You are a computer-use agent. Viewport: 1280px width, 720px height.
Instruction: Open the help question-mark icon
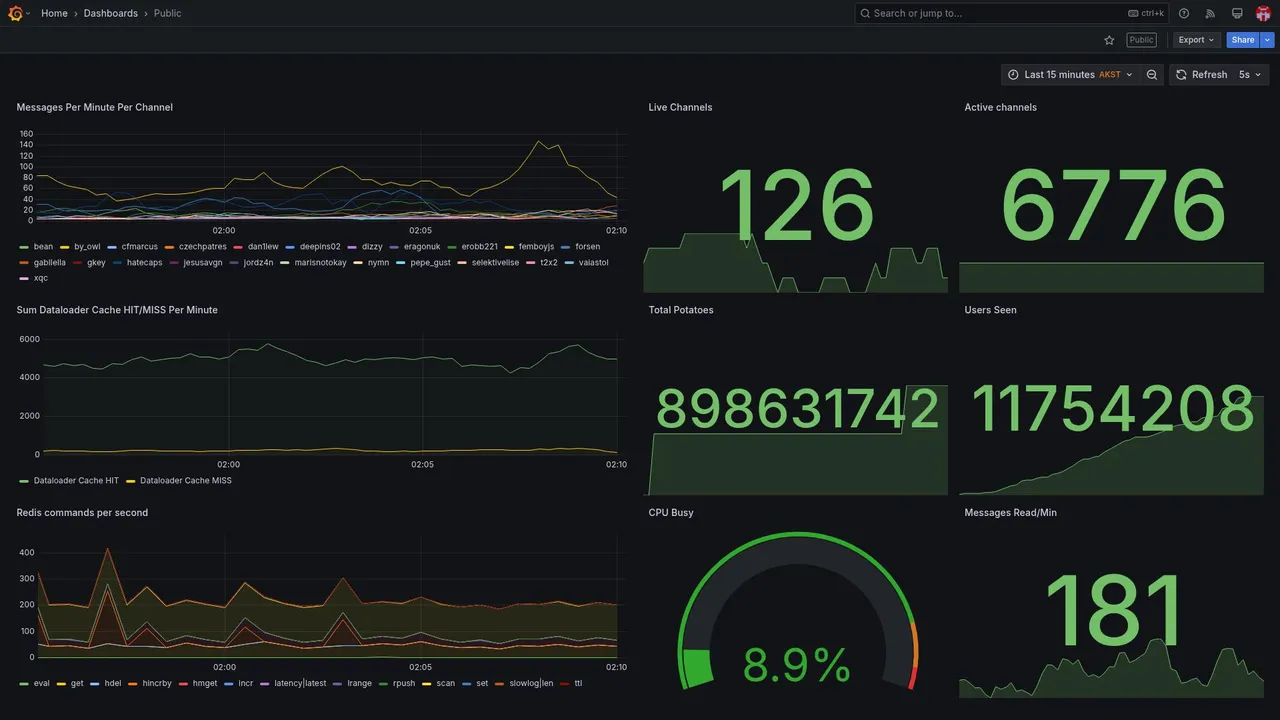tap(1184, 13)
